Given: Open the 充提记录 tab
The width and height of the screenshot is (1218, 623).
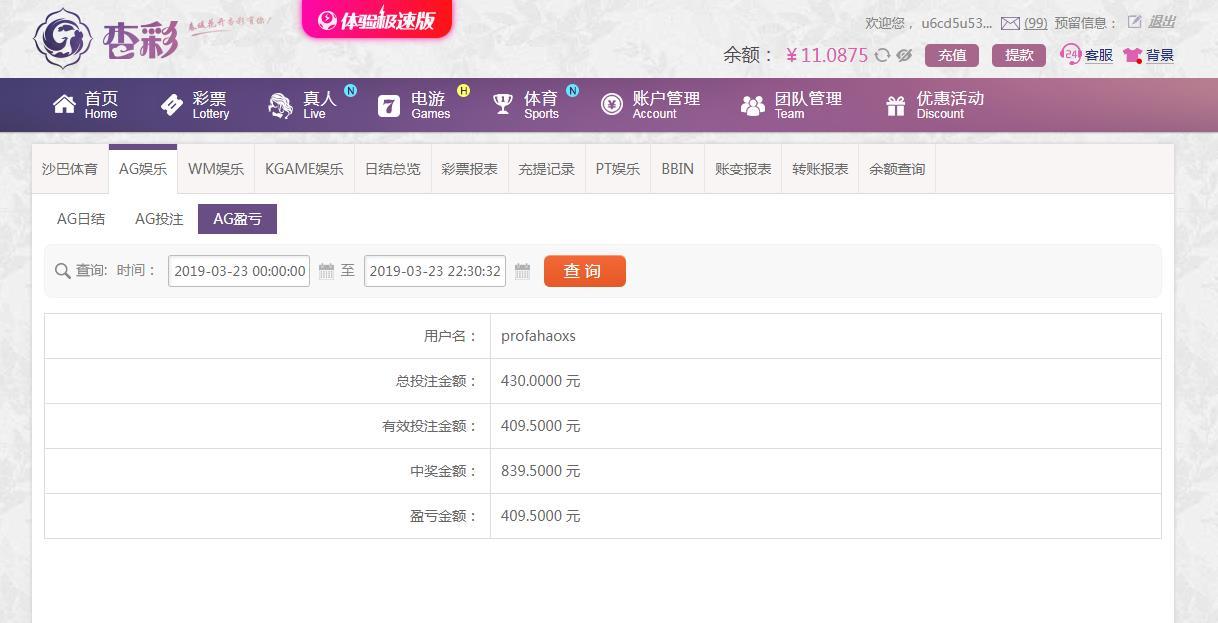Looking at the screenshot, I should point(547,169).
